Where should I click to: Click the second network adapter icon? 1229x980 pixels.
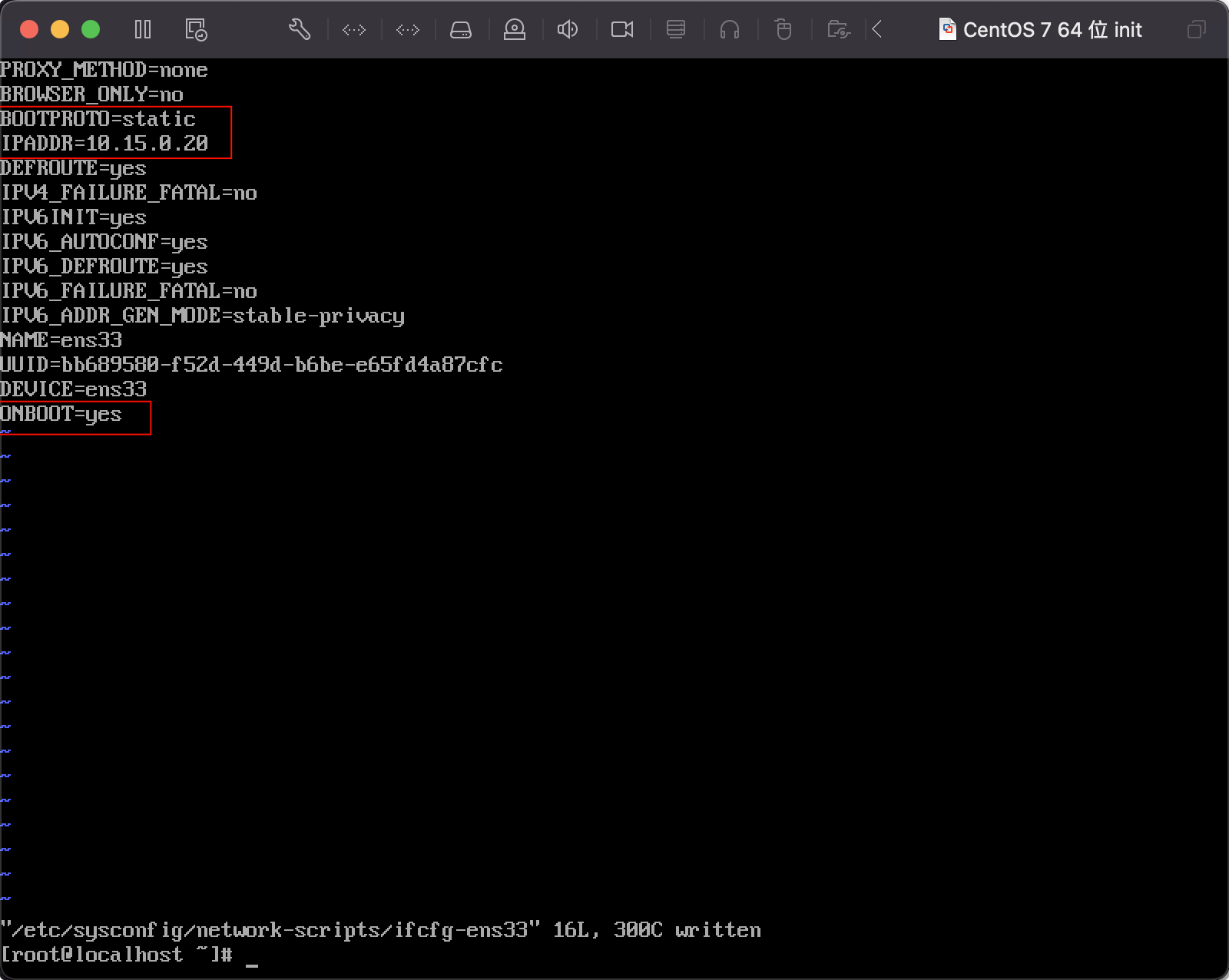click(408, 30)
